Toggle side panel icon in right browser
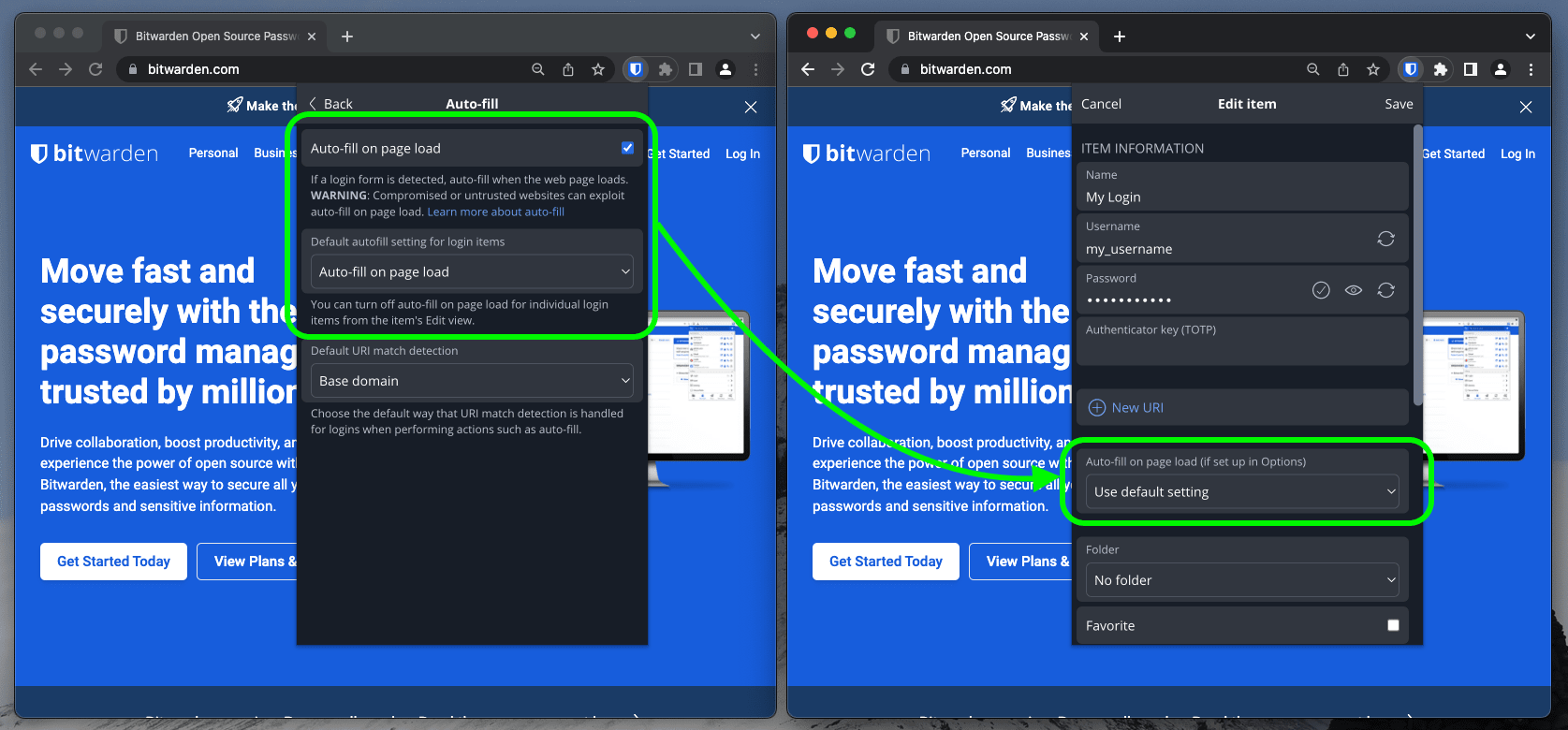 point(1471,69)
